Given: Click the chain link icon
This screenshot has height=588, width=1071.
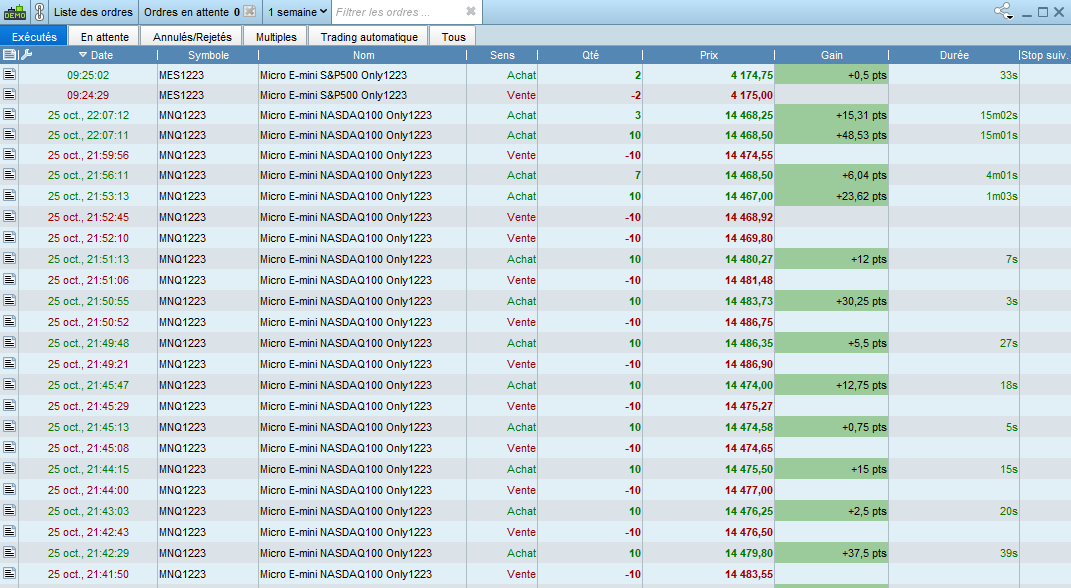Looking at the screenshot, I should 39,12.
